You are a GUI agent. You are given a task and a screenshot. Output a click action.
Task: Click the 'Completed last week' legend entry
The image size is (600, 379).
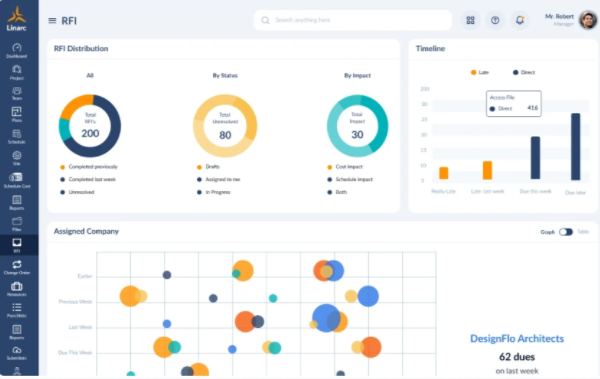point(88,180)
